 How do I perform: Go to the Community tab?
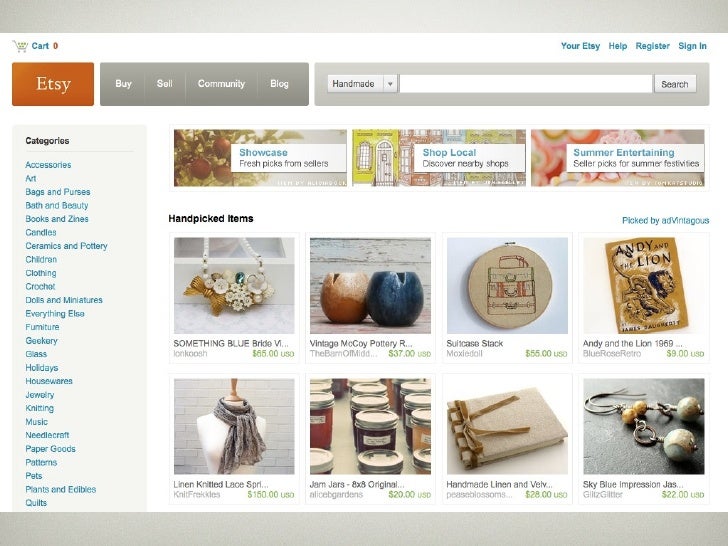(221, 84)
